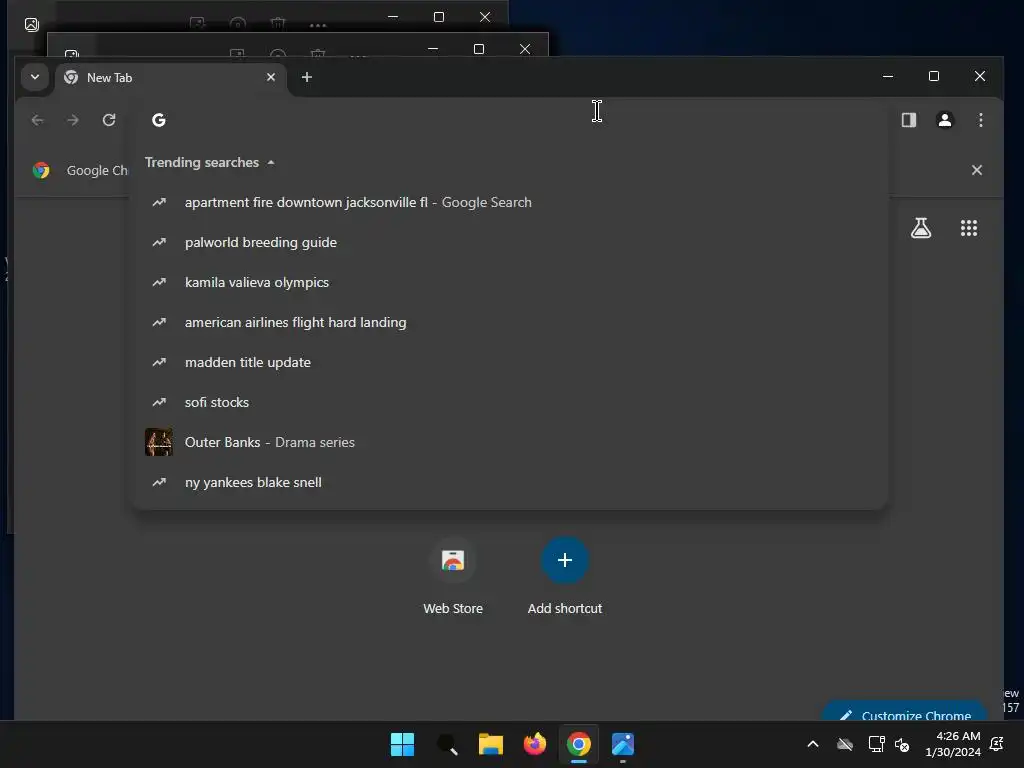Open the Chrome three-dot menu
Screen dimensions: 1024x768
pyautogui.click(x=980, y=120)
